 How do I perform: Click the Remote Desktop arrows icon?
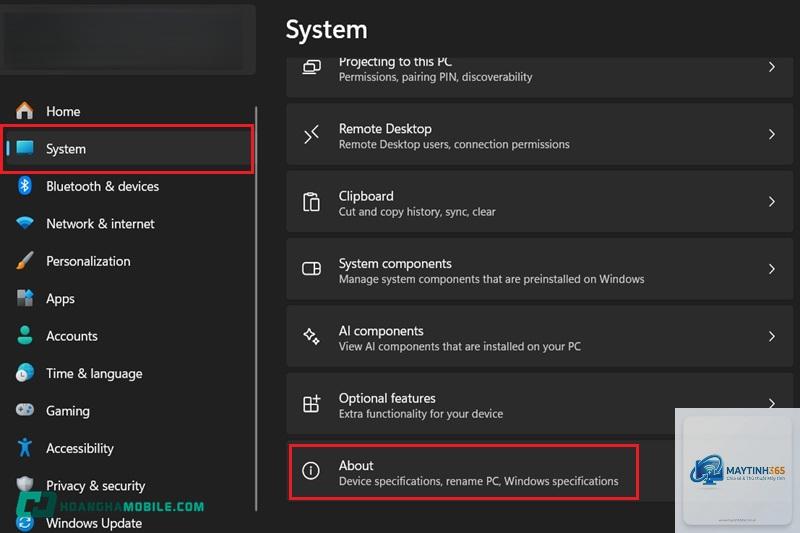click(312, 134)
